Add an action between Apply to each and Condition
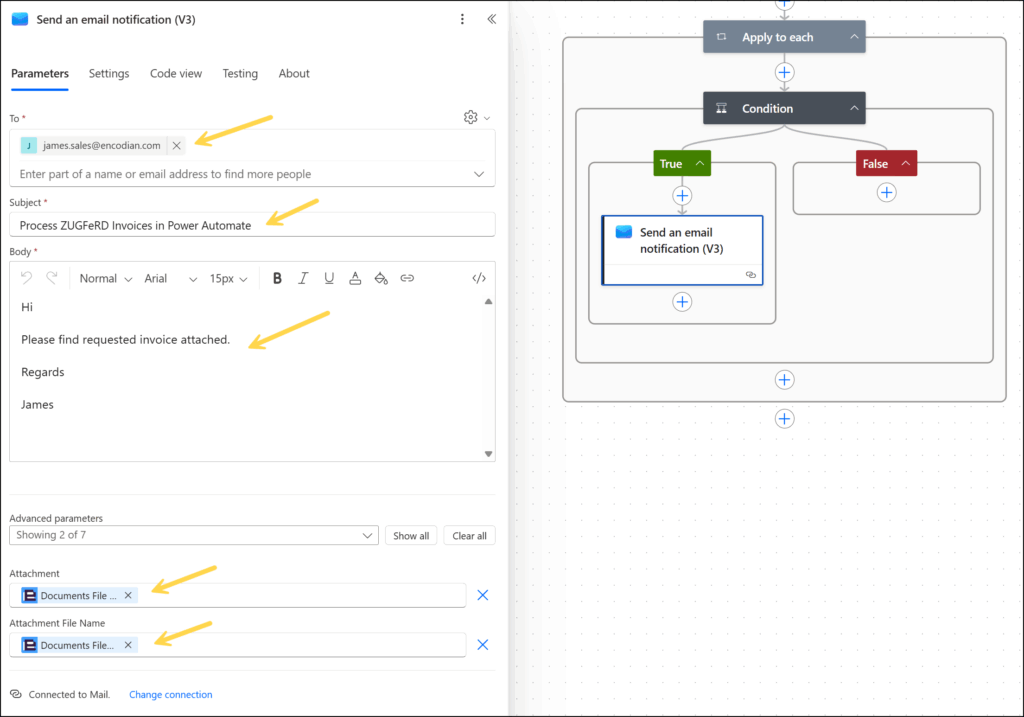1024x717 pixels. (x=784, y=72)
